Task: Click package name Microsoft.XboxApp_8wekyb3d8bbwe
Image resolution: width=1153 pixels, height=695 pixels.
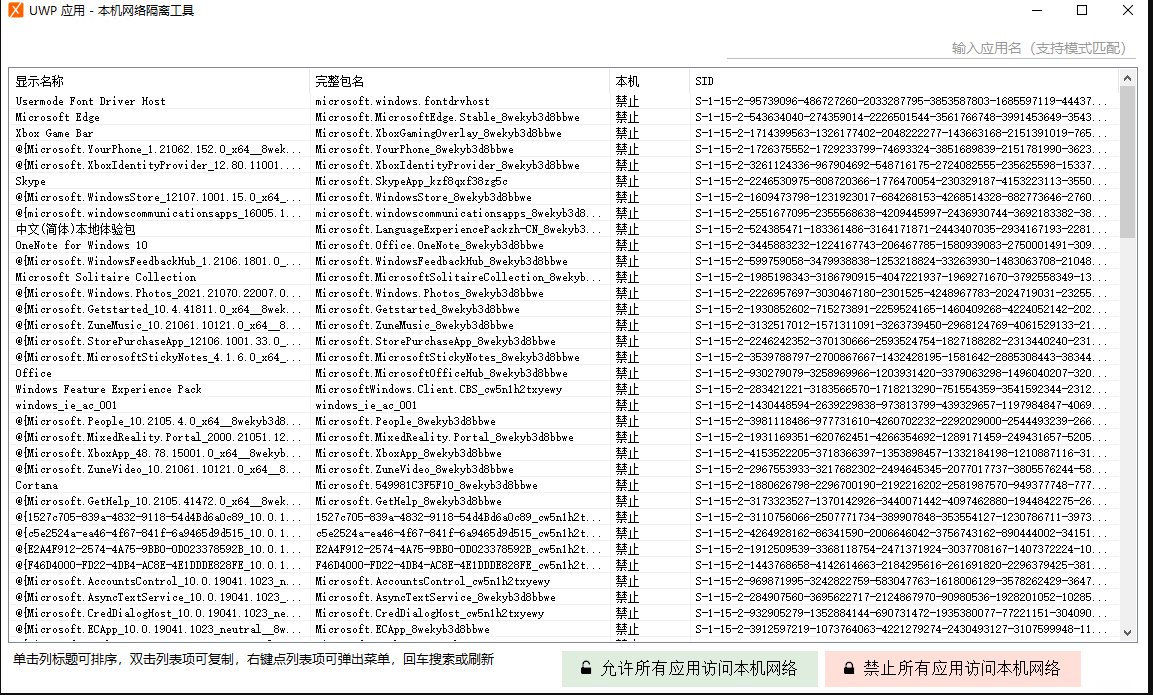Action: pos(408,453)
